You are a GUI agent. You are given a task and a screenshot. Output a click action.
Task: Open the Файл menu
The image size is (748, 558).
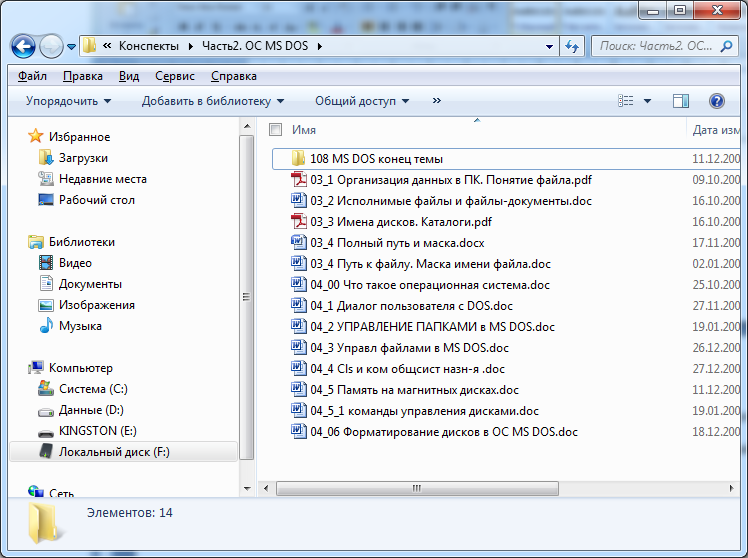(32, 76)
